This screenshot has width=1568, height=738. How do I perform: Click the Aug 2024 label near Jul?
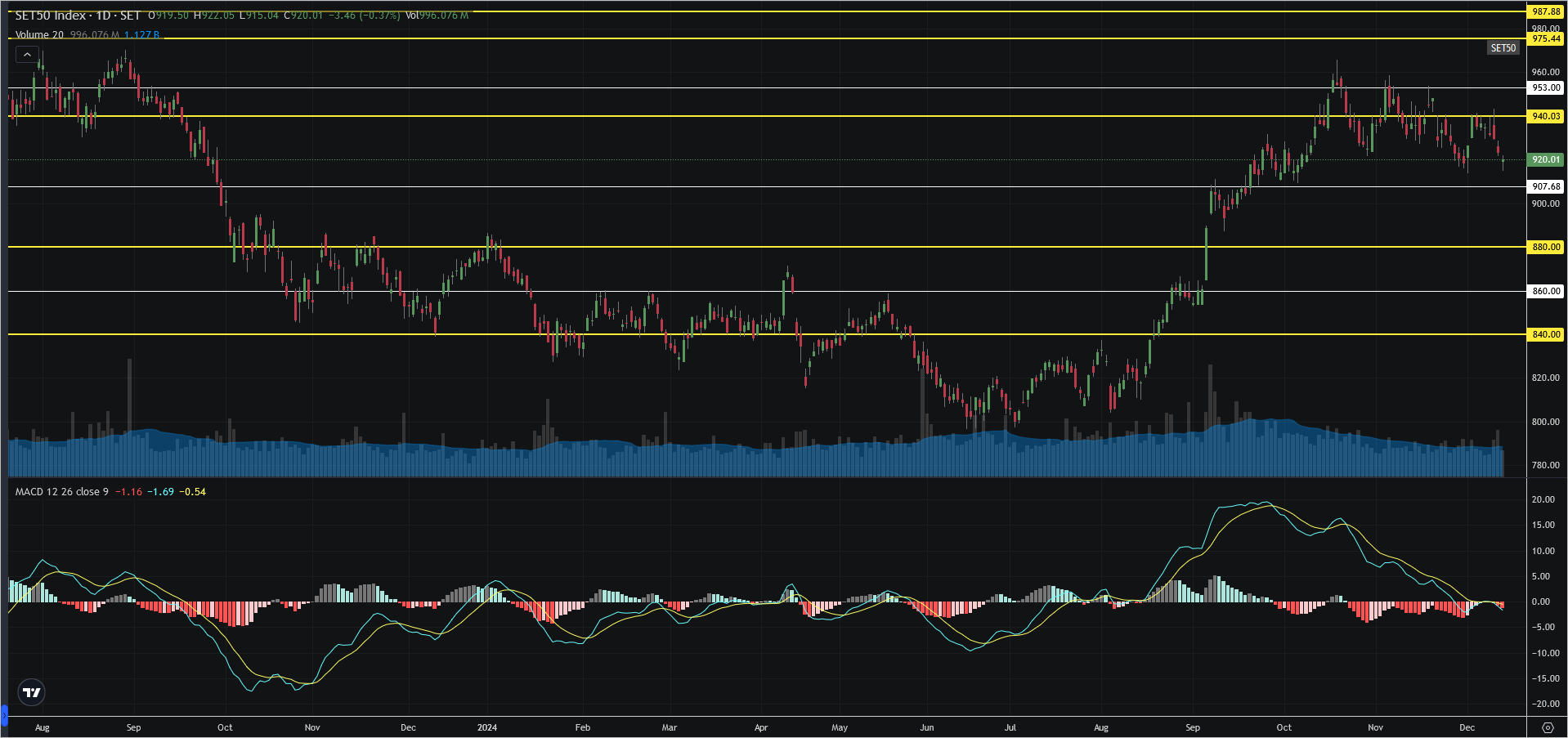pos(1101,727)
